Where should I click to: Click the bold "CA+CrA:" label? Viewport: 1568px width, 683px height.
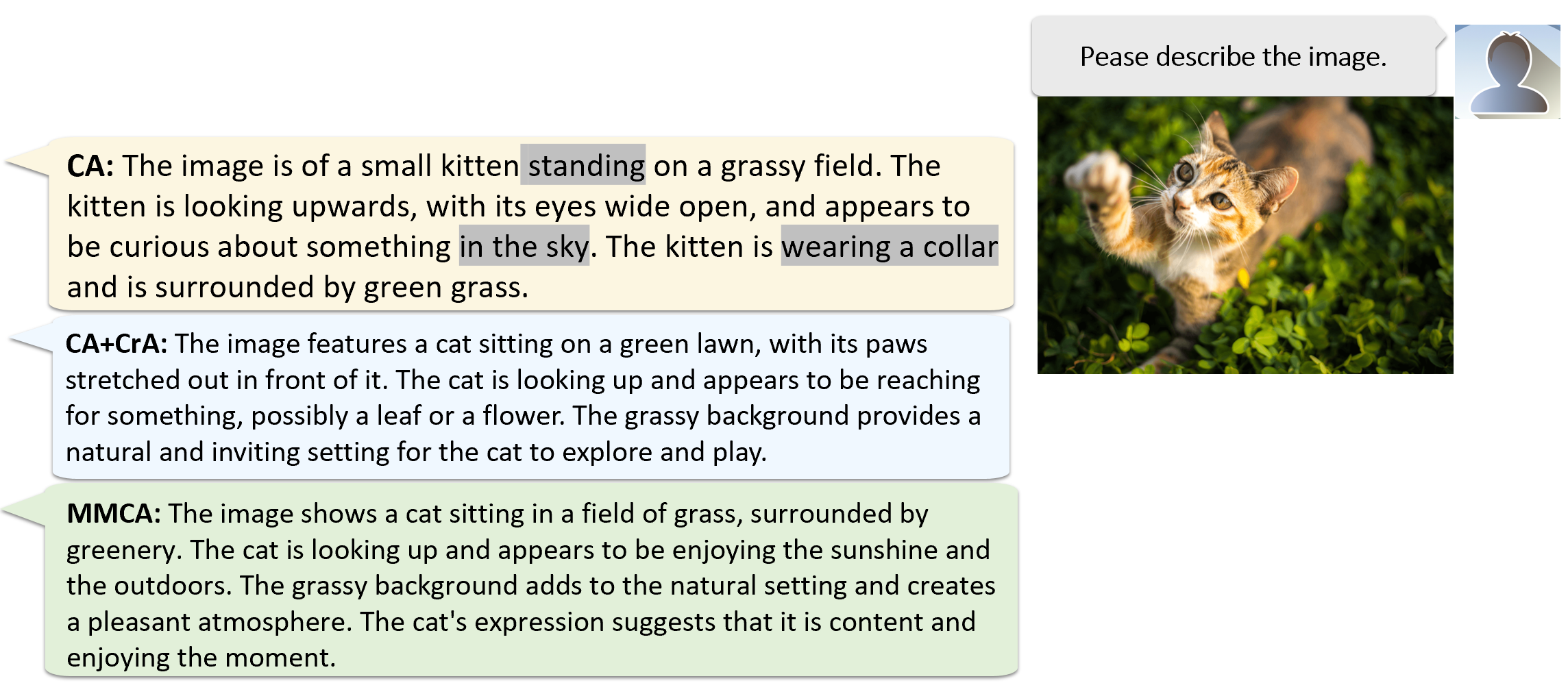tap(116, 344)
